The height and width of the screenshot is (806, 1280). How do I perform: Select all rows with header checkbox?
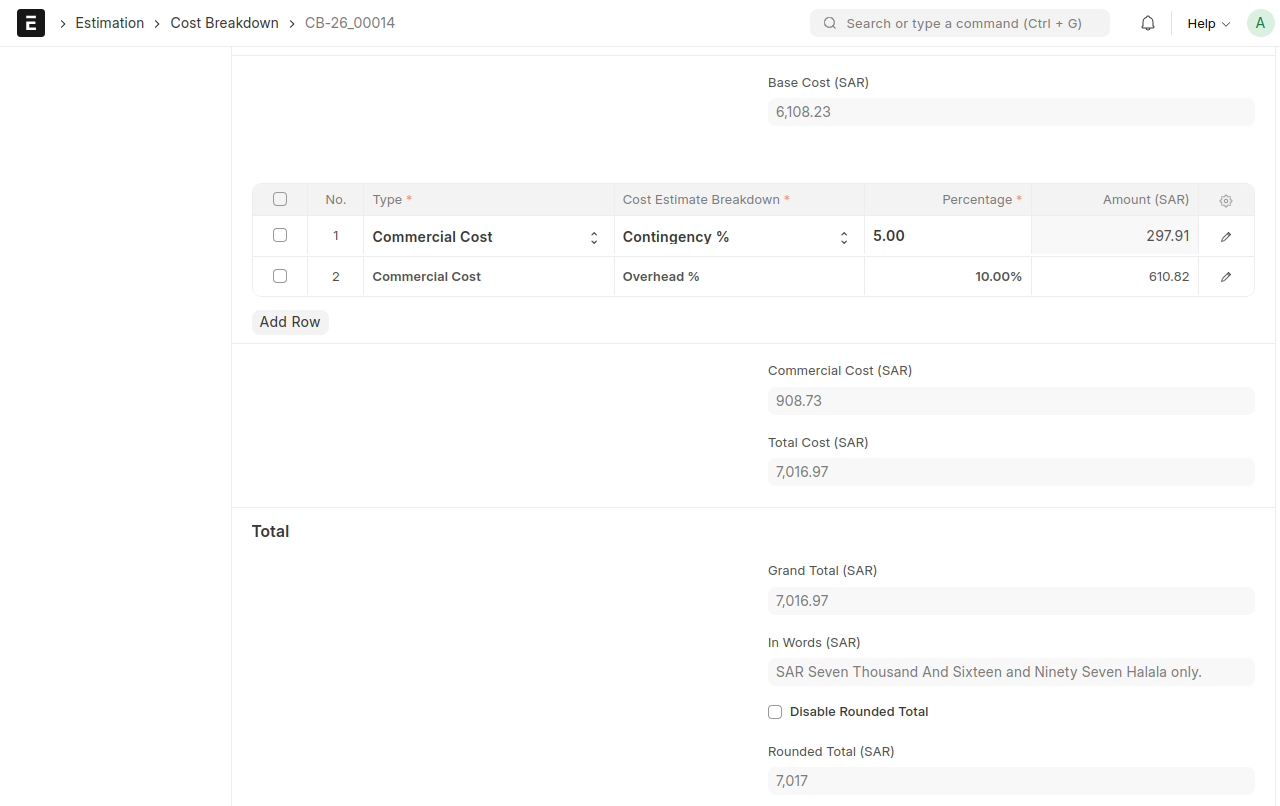(280, 199)
